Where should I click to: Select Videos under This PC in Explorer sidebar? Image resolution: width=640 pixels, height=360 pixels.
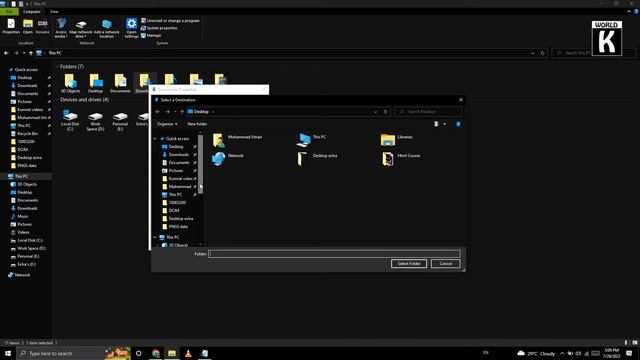20,232
